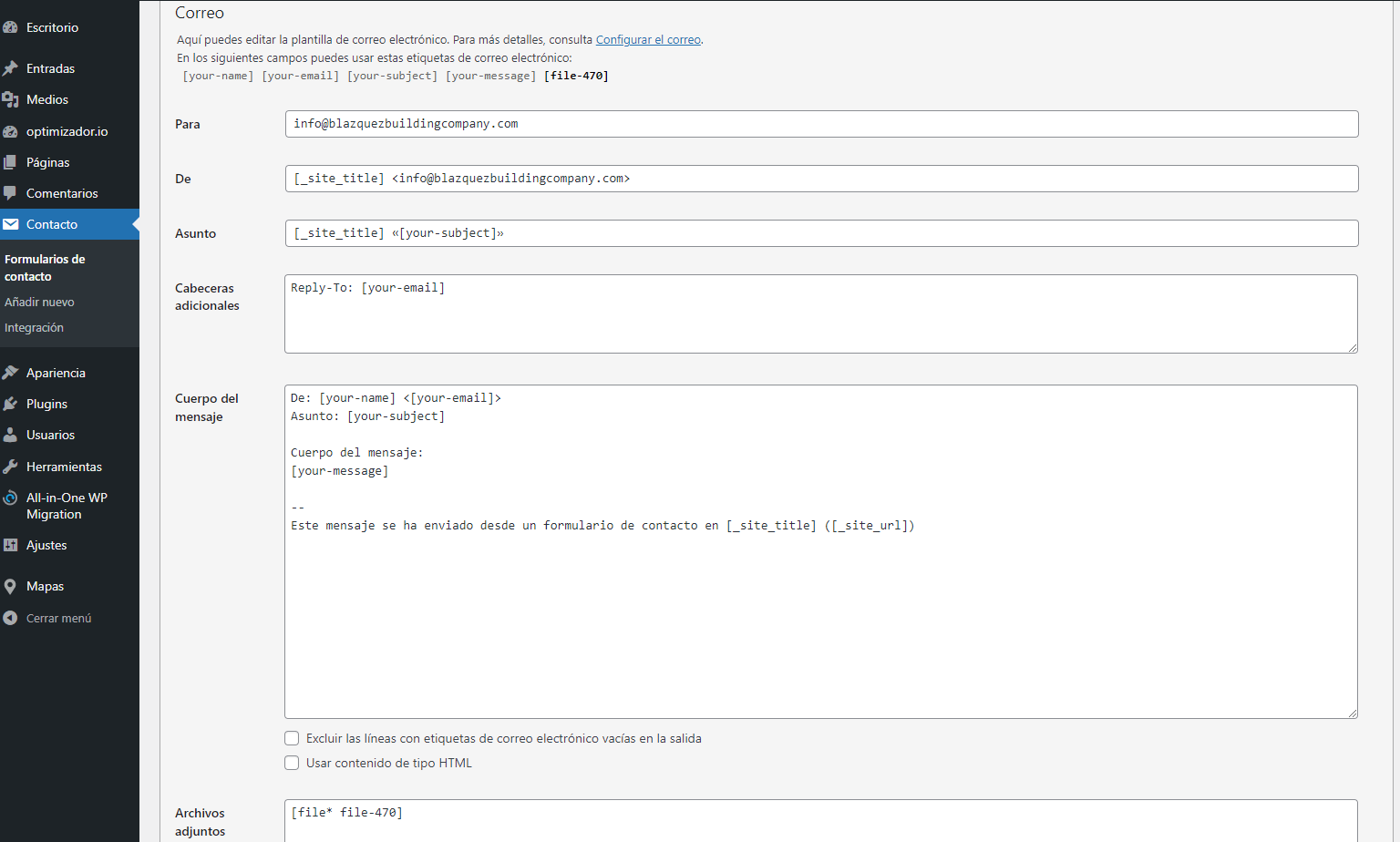This screenshot has height=842, width=1400.
Task: Click the optimizador.io gauge icon
Action: click(x=10, y=131)
